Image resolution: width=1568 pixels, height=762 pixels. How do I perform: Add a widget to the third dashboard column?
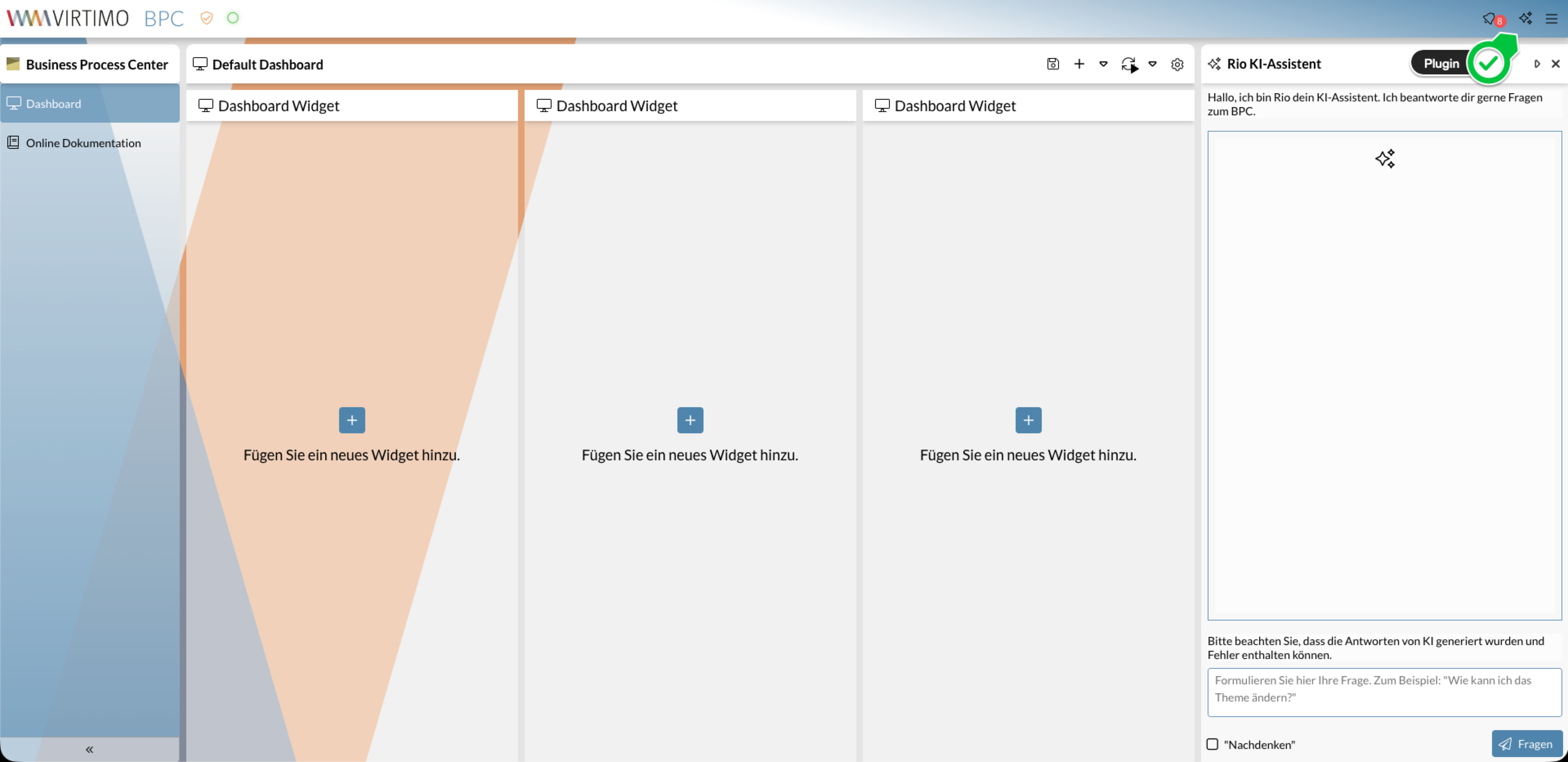1028,420
